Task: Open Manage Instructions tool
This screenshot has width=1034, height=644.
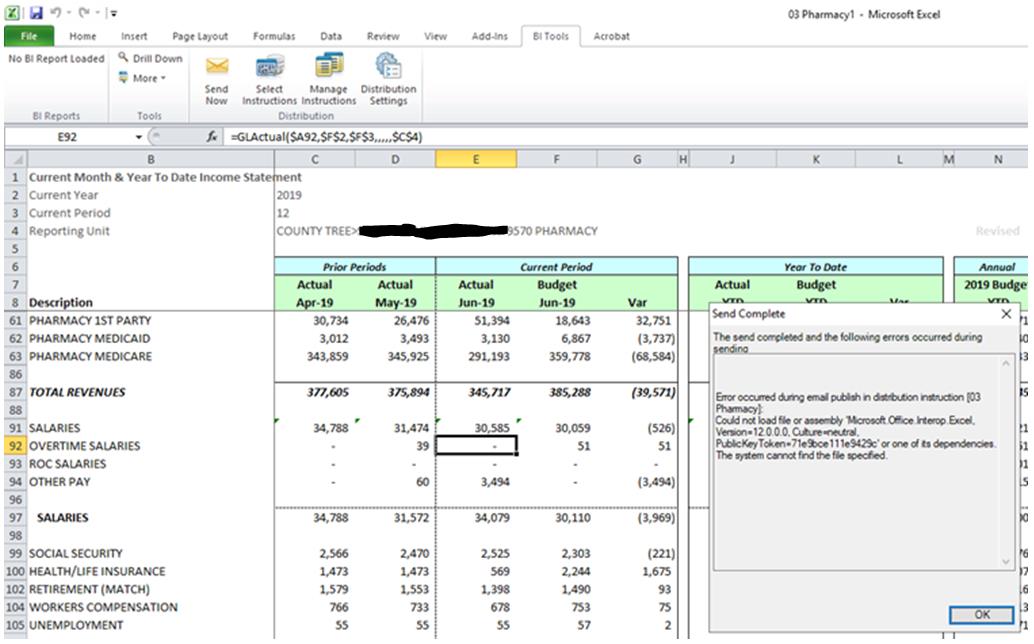Action: [x=328, y=80]
